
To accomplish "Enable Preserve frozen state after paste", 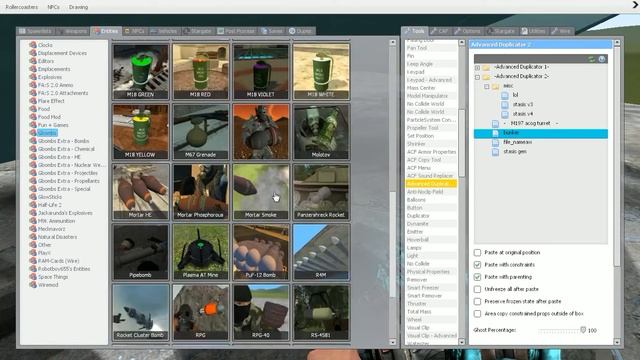I will coord(477,301).
